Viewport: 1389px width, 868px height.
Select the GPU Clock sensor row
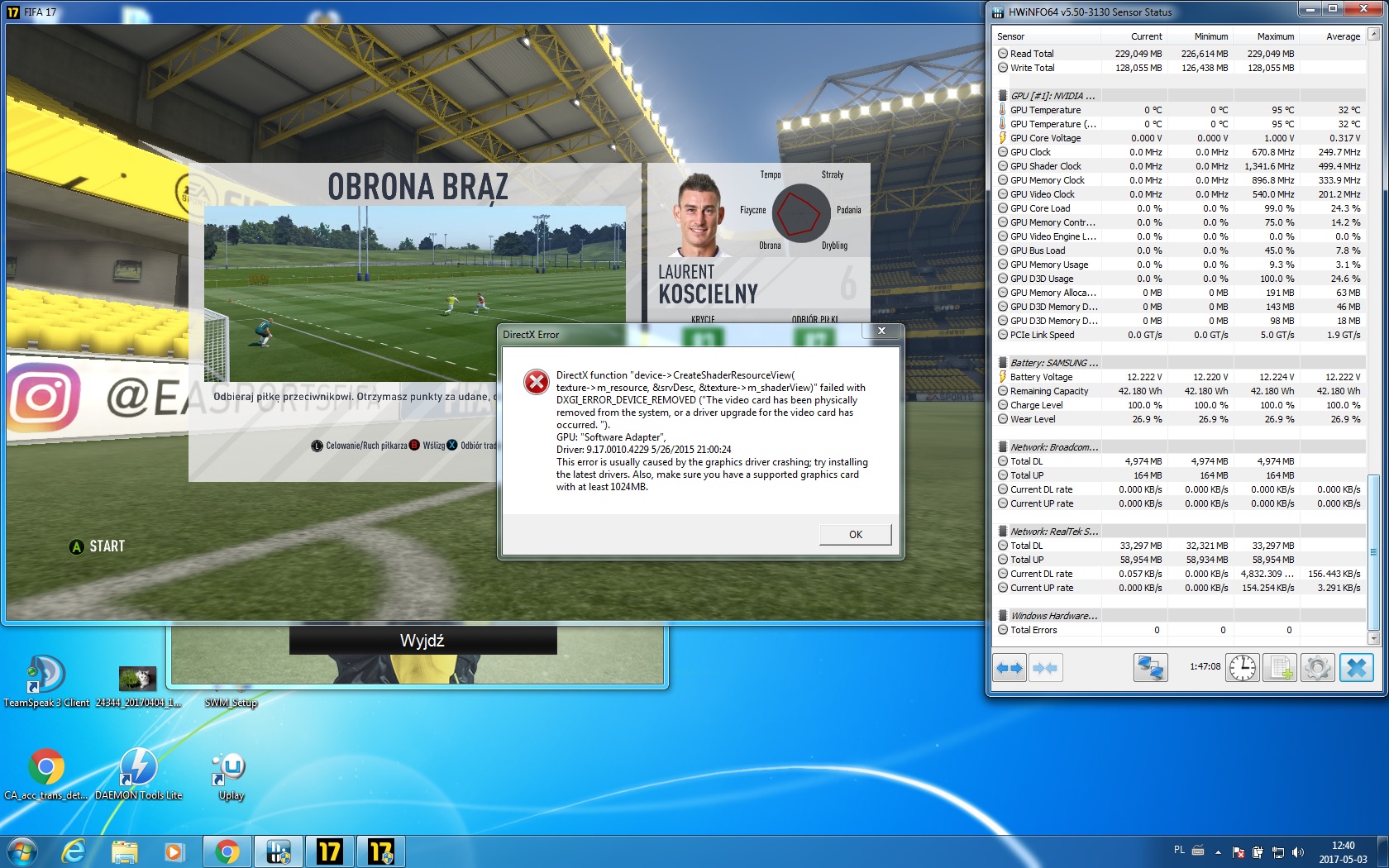1180,152
